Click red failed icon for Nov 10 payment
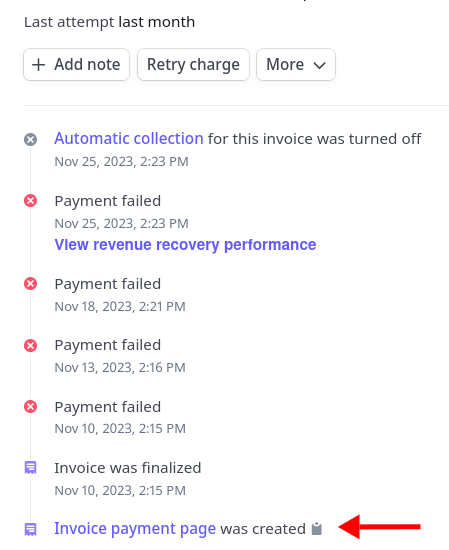Screen dimensions: 449x550 point(31,407)
